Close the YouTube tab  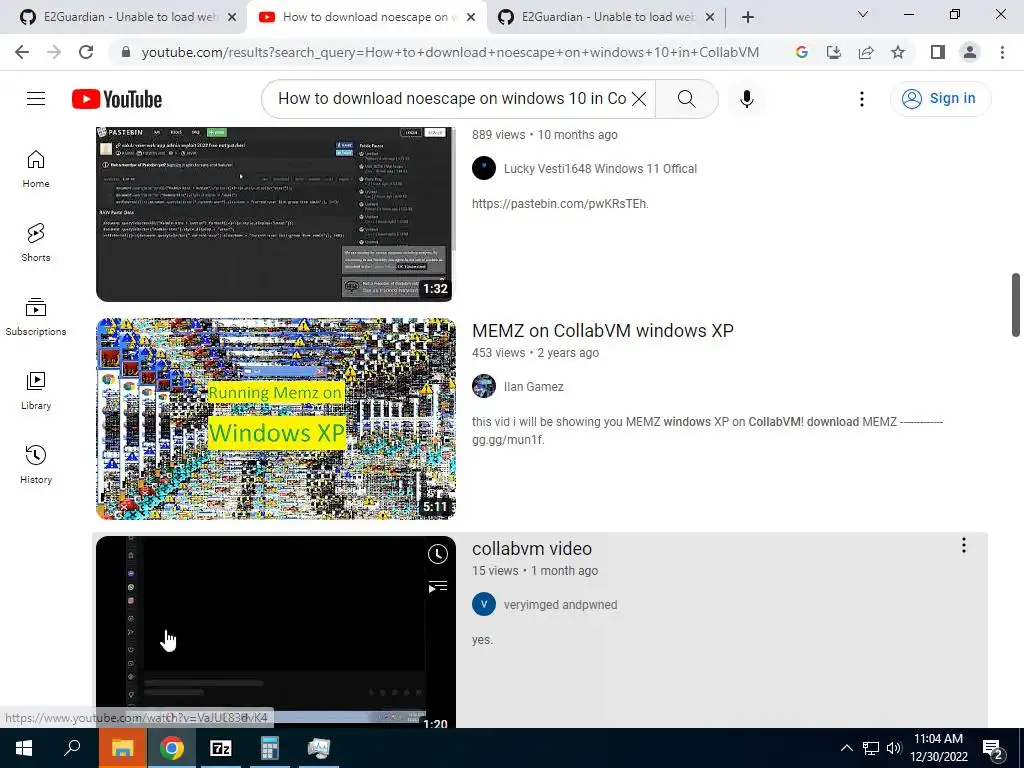tap(471, 17)
